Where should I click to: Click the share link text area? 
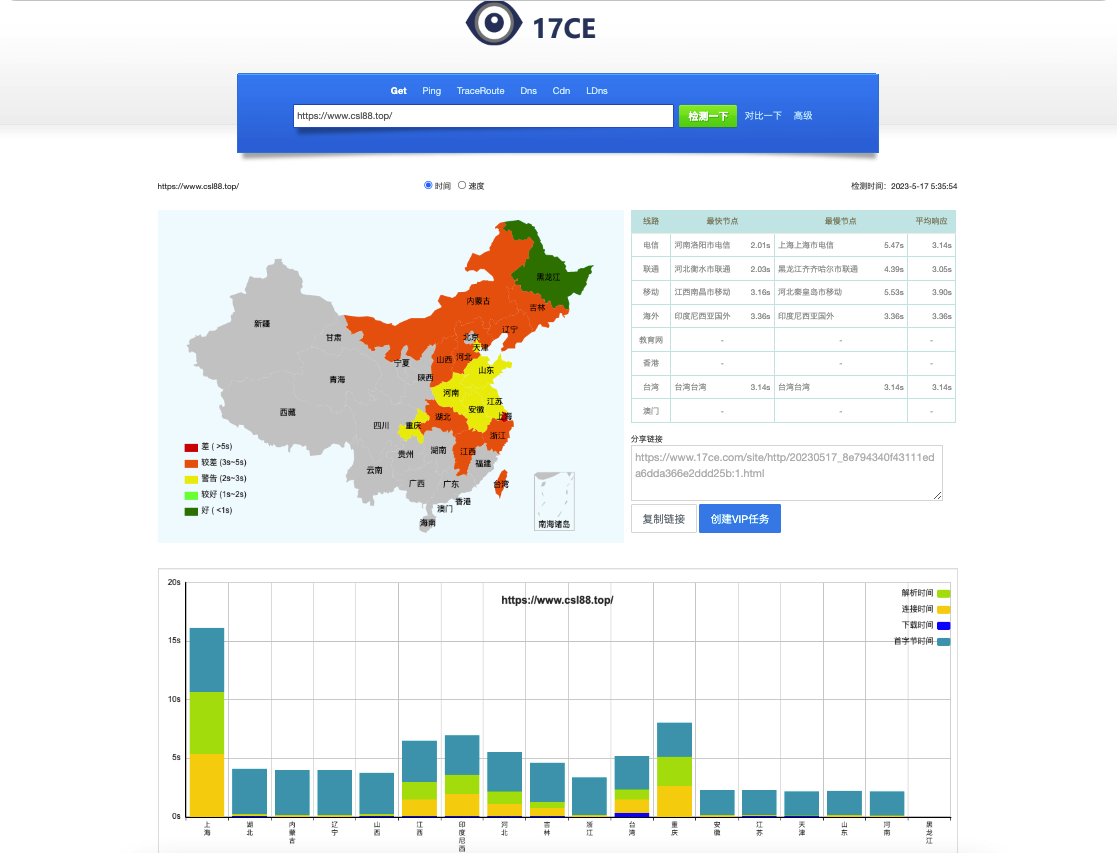click(786, 472)
